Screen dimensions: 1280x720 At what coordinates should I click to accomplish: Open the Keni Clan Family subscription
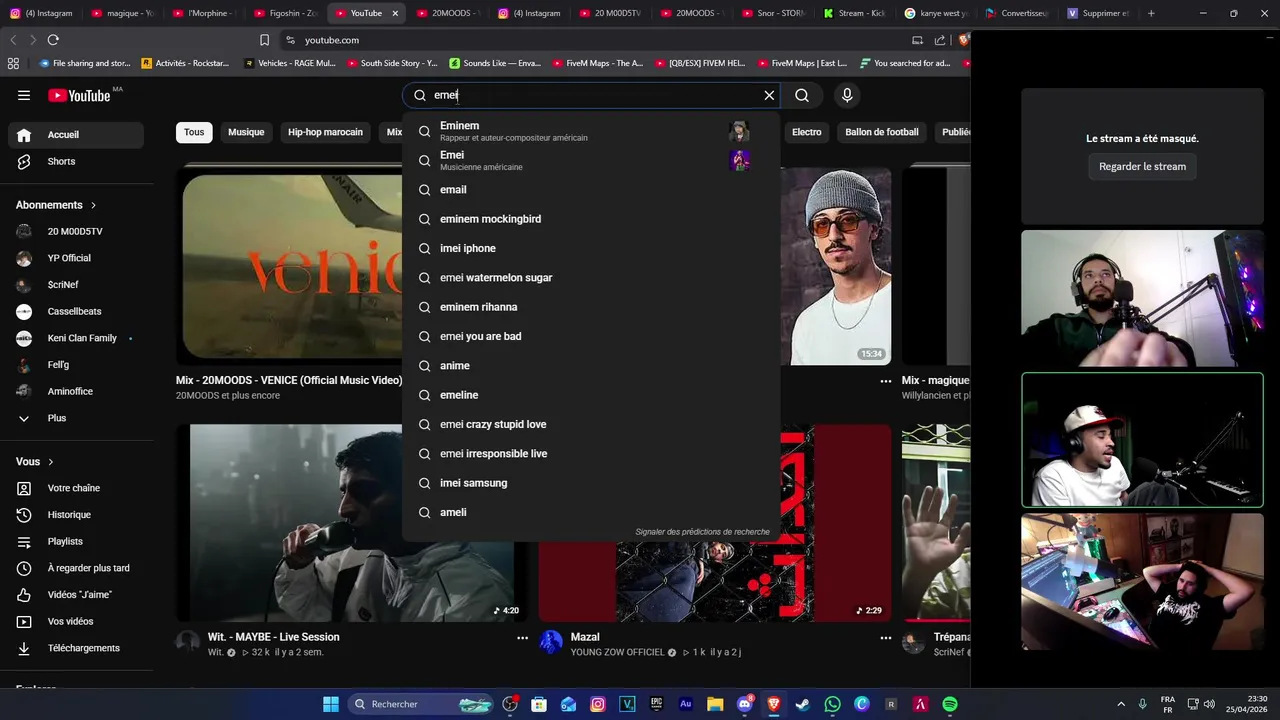[76, 338]
